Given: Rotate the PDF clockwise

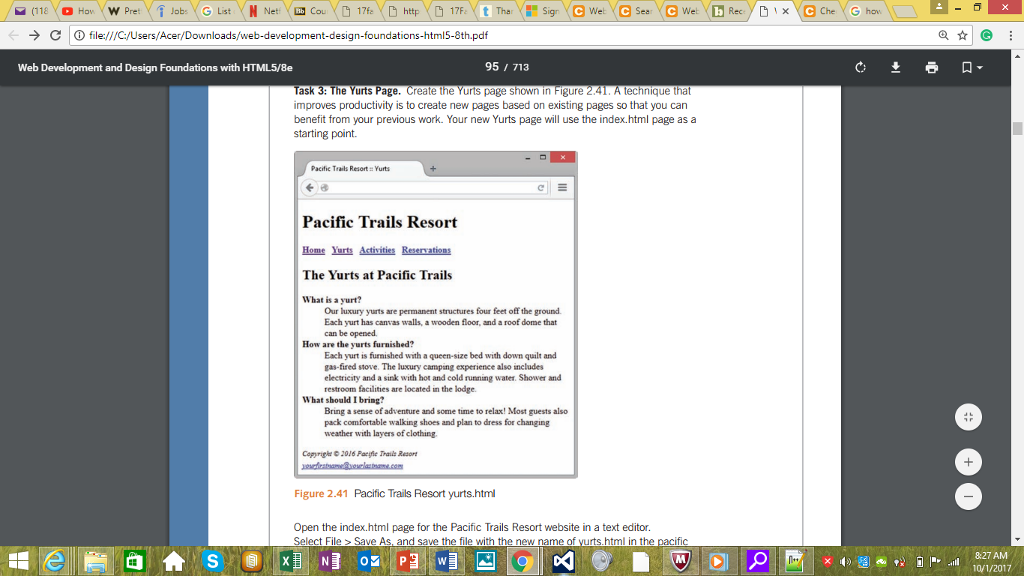Looking at the screenshot, I should [x=860, y=67].
